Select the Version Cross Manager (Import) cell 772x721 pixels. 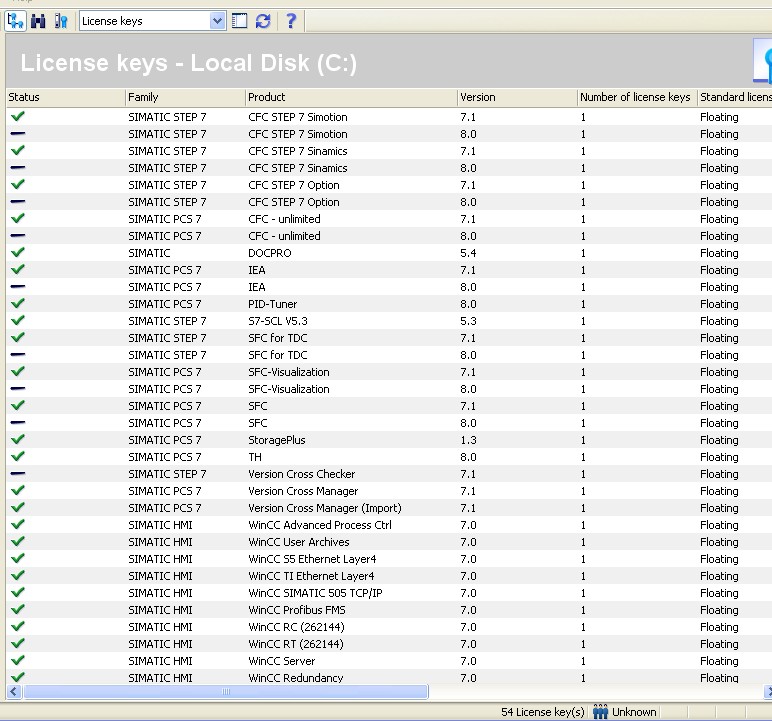325,508
